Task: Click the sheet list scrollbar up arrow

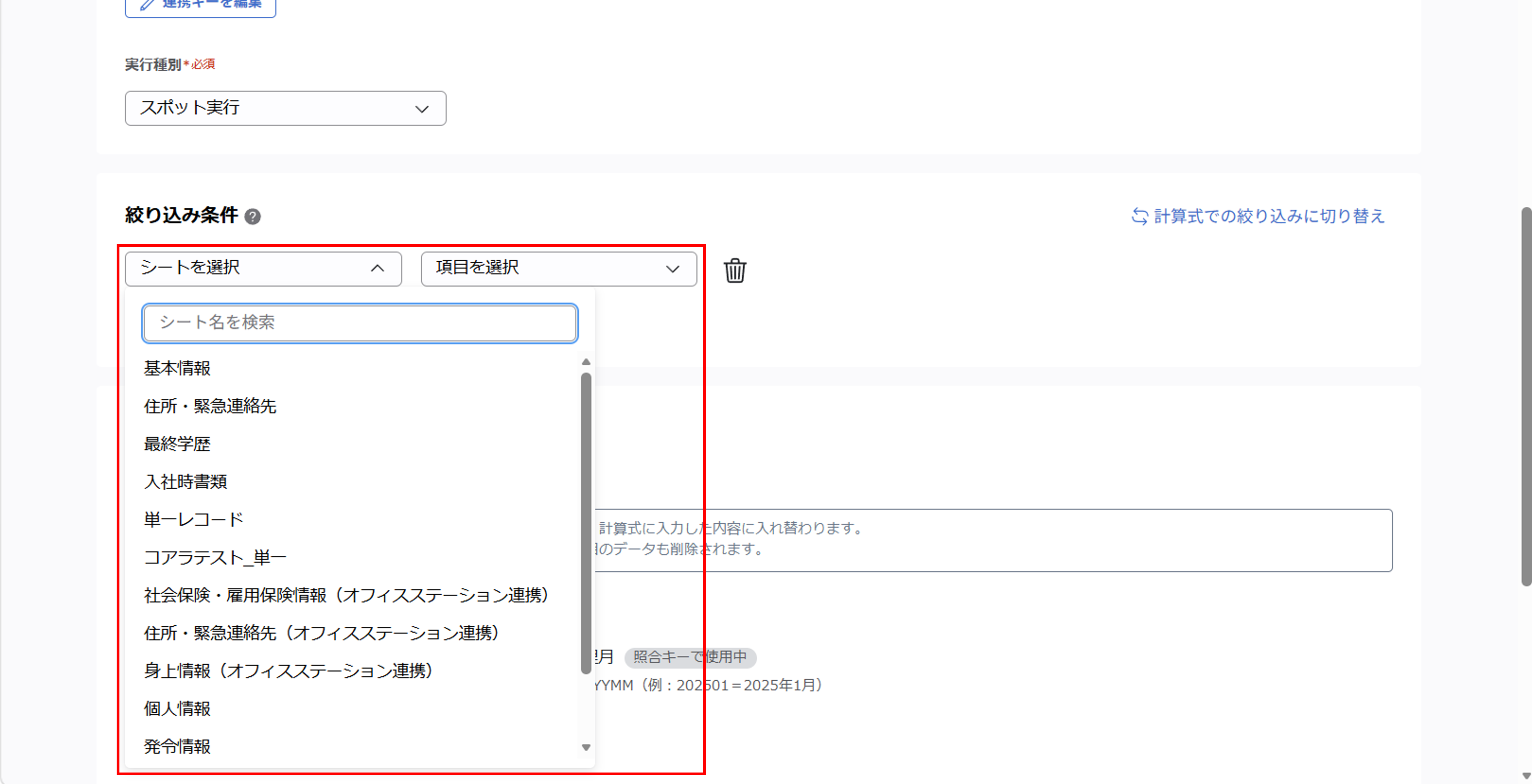Action: (586, 362)
